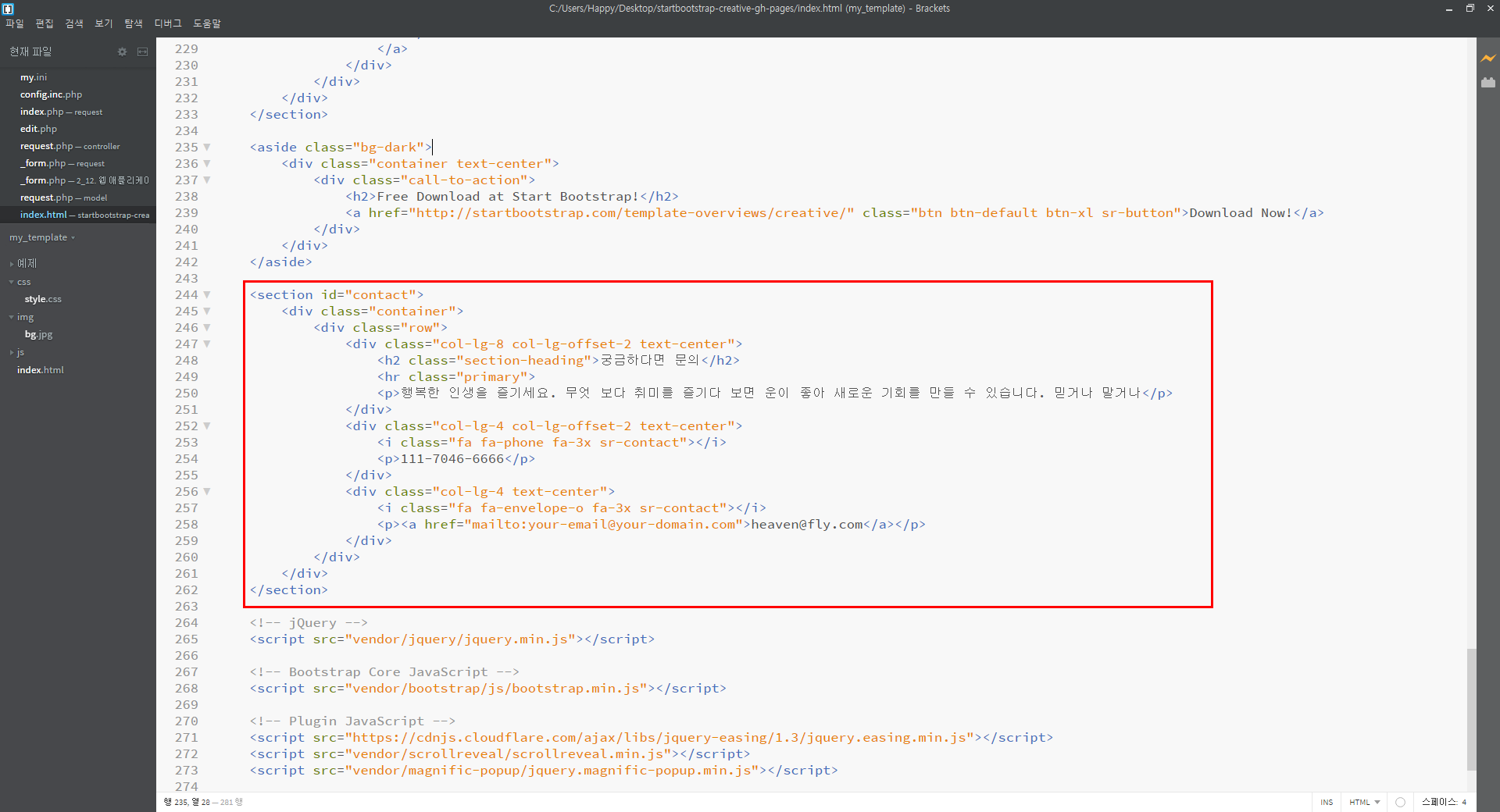Open the 검색 menu
Viewport: 1500px width, 812px height.
[x=74, y=23]
